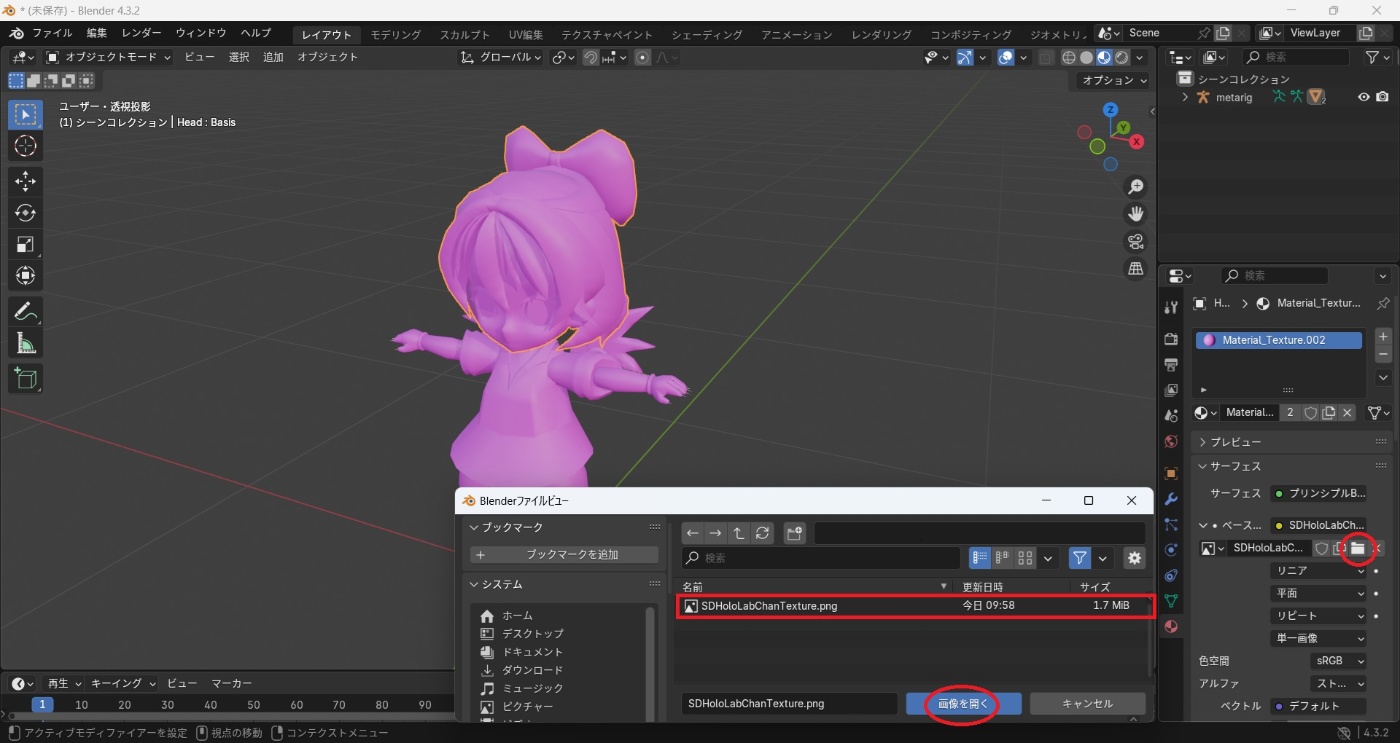Switch to the Shading workspace tab
The image size is (1400, 743).
[x=707, y=34]
